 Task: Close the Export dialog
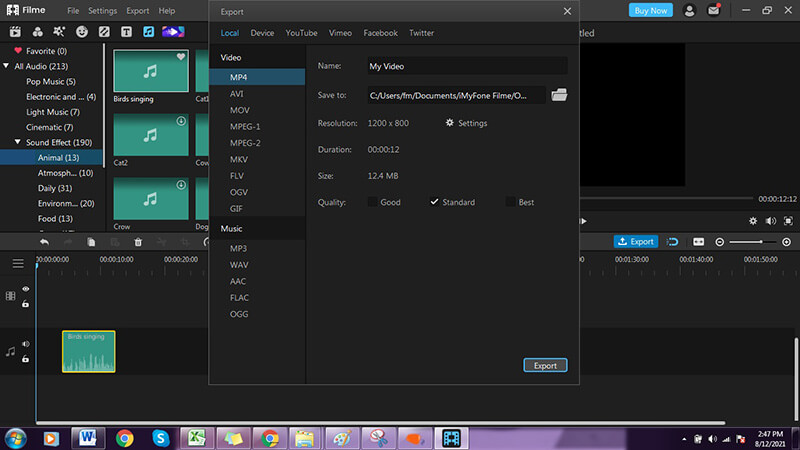point(567,11)
